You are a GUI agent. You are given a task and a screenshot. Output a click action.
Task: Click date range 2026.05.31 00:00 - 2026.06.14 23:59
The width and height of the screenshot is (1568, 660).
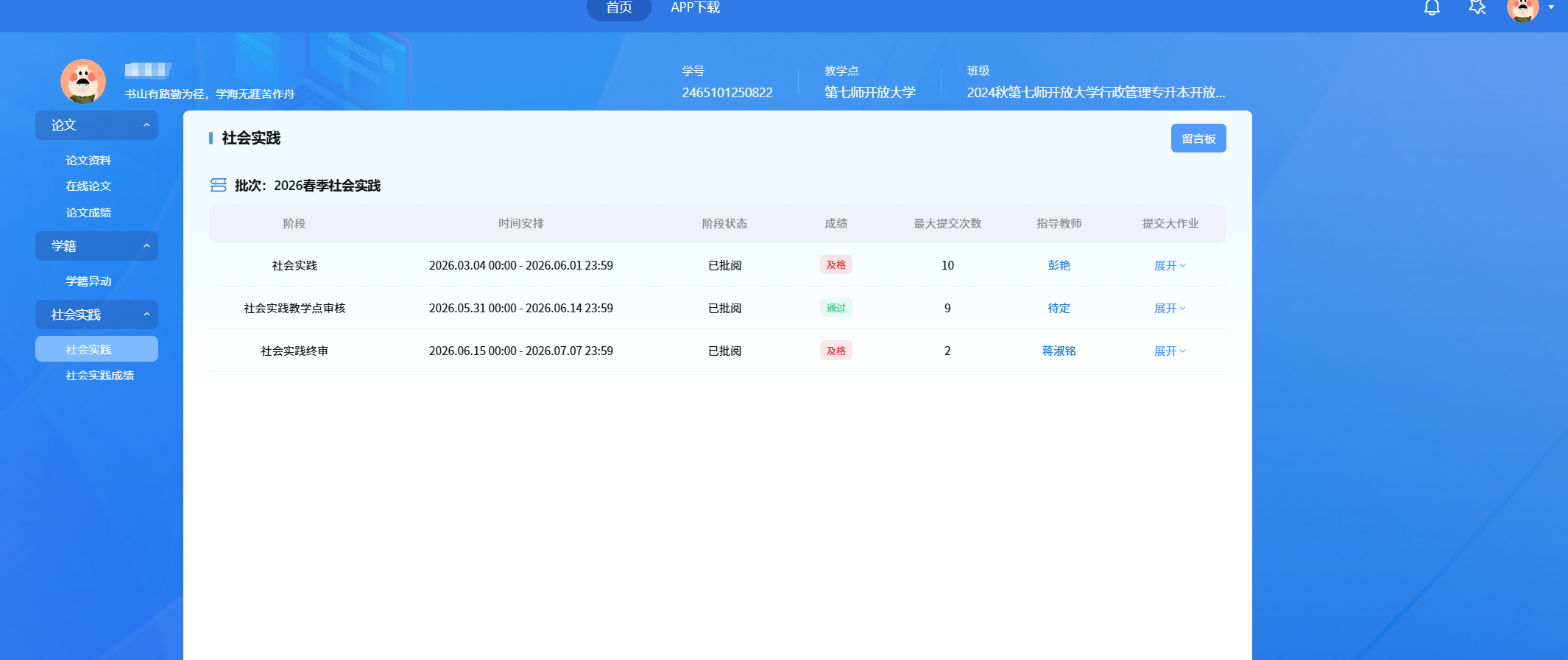click(x=521, y=308)
